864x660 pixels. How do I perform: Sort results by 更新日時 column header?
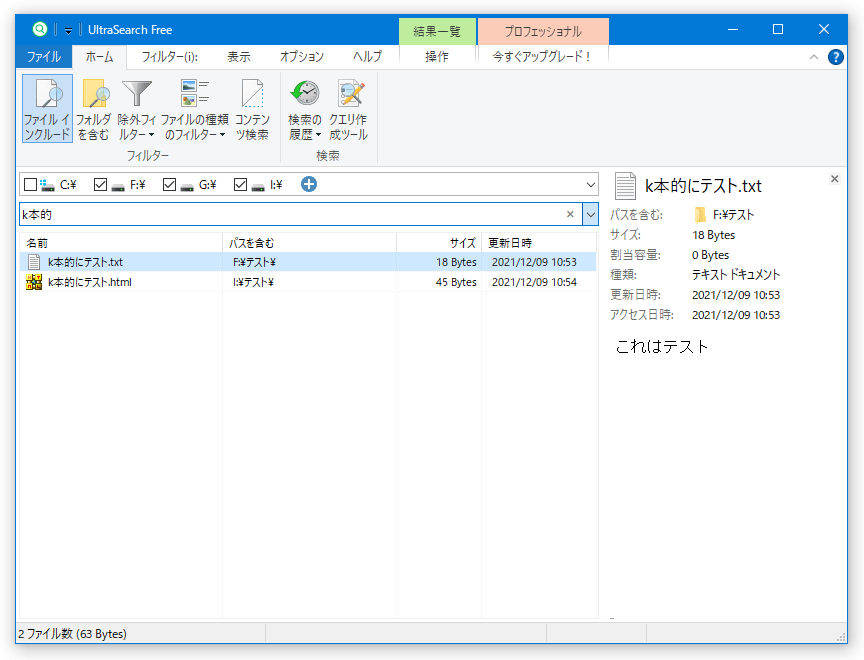539,243
